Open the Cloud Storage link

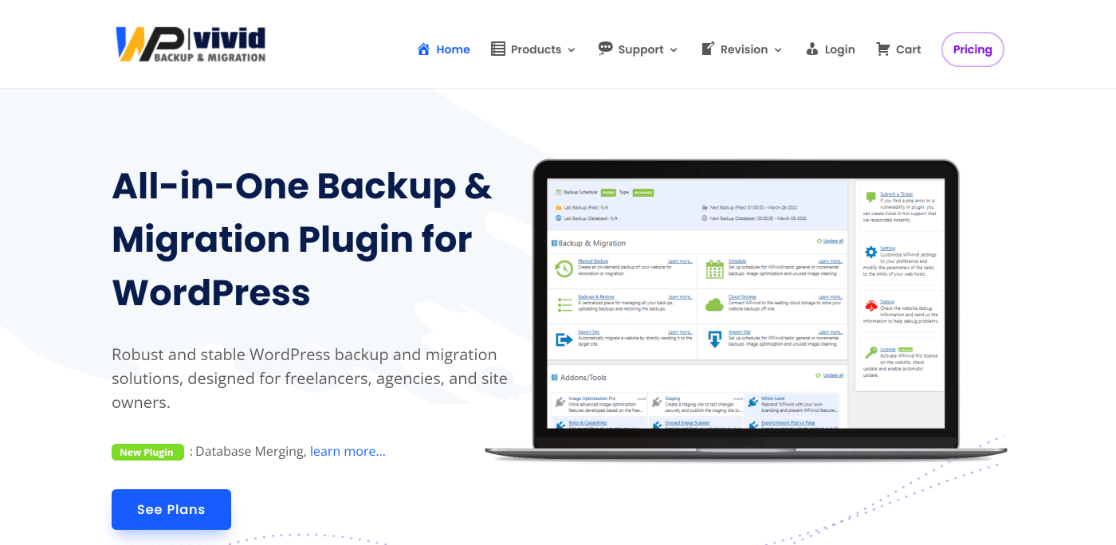coord(742,297)
